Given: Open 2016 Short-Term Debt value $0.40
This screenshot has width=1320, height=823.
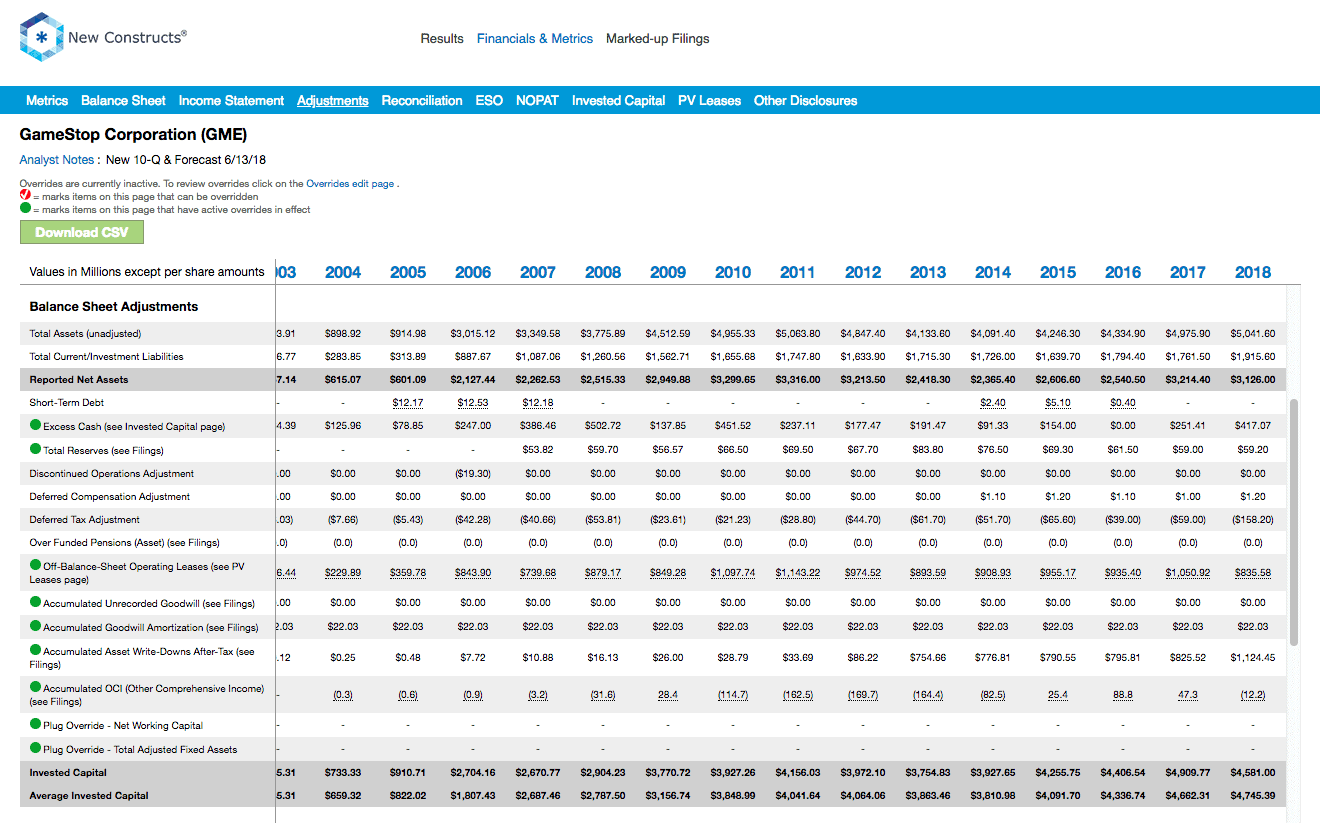Looking at the screenshot, I should [x=1123, y=403].
